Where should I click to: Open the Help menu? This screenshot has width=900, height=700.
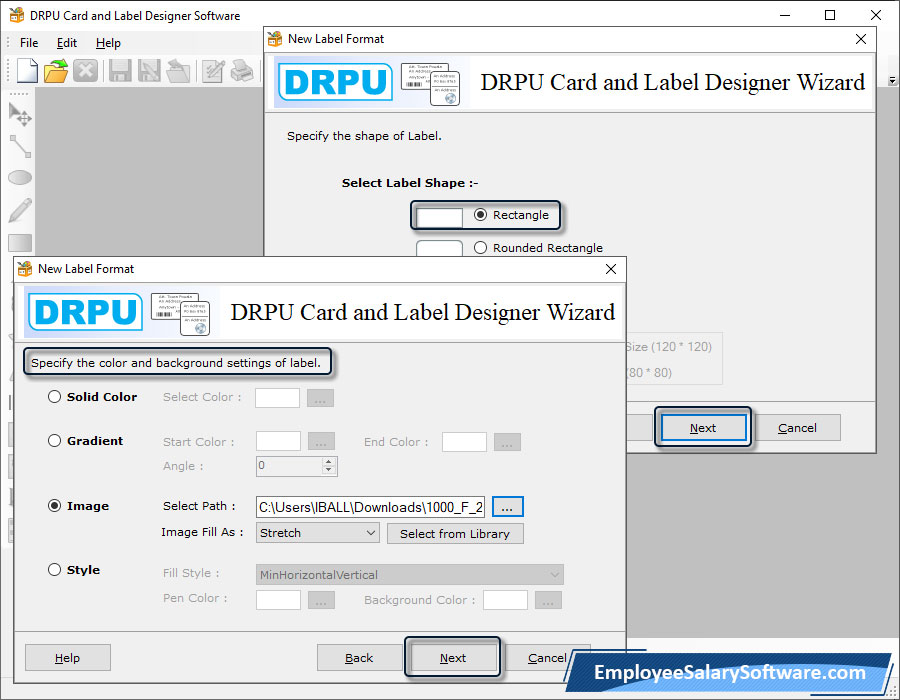click(108, 43)
